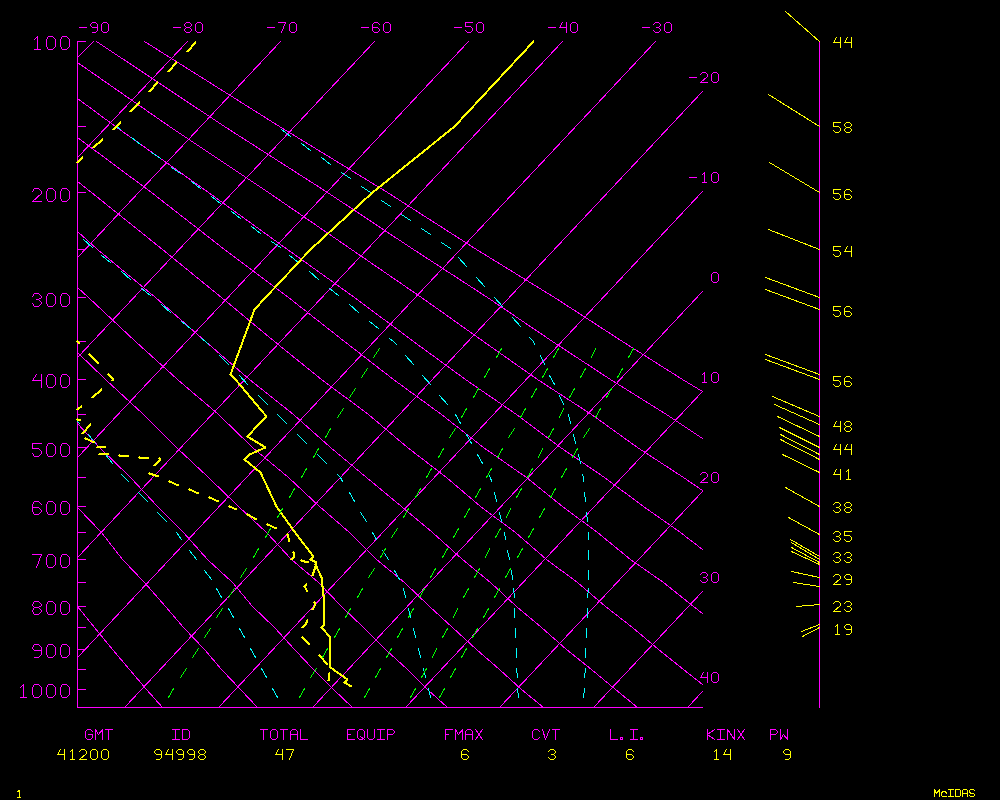
Task: Select the GMT header label
Action: pos(99,735)
